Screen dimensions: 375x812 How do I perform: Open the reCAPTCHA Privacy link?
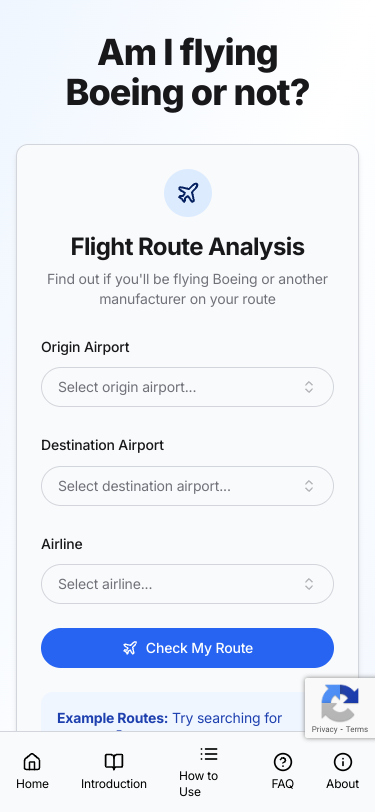point(324,729)
